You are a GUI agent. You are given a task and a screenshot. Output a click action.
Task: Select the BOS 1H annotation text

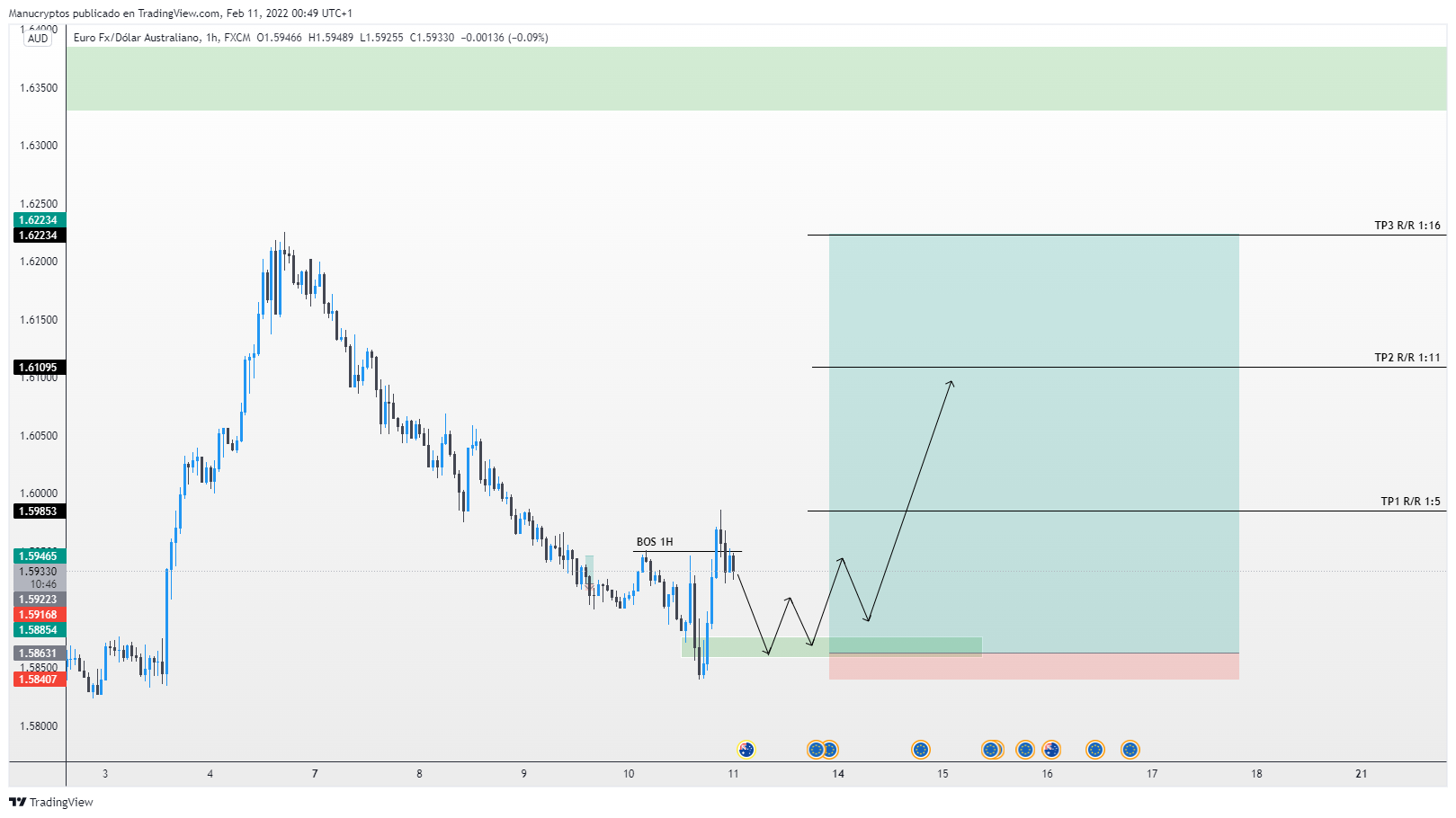pyautogui.click(x=655, y=542)
